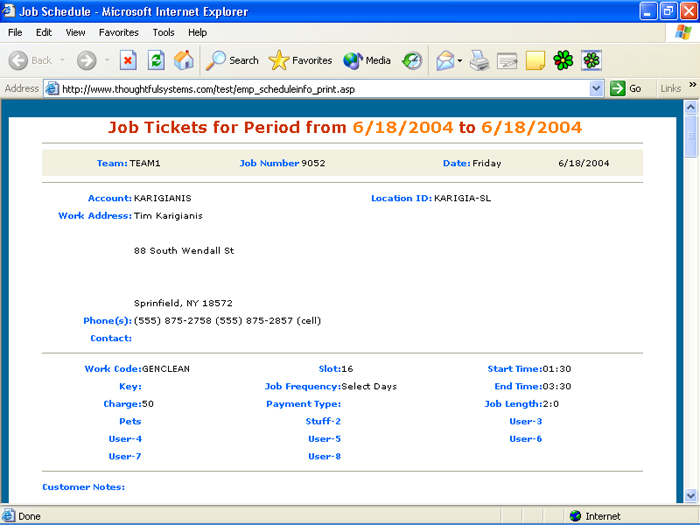
Task: Click the page icon in address bar
Action: (52, 89)
